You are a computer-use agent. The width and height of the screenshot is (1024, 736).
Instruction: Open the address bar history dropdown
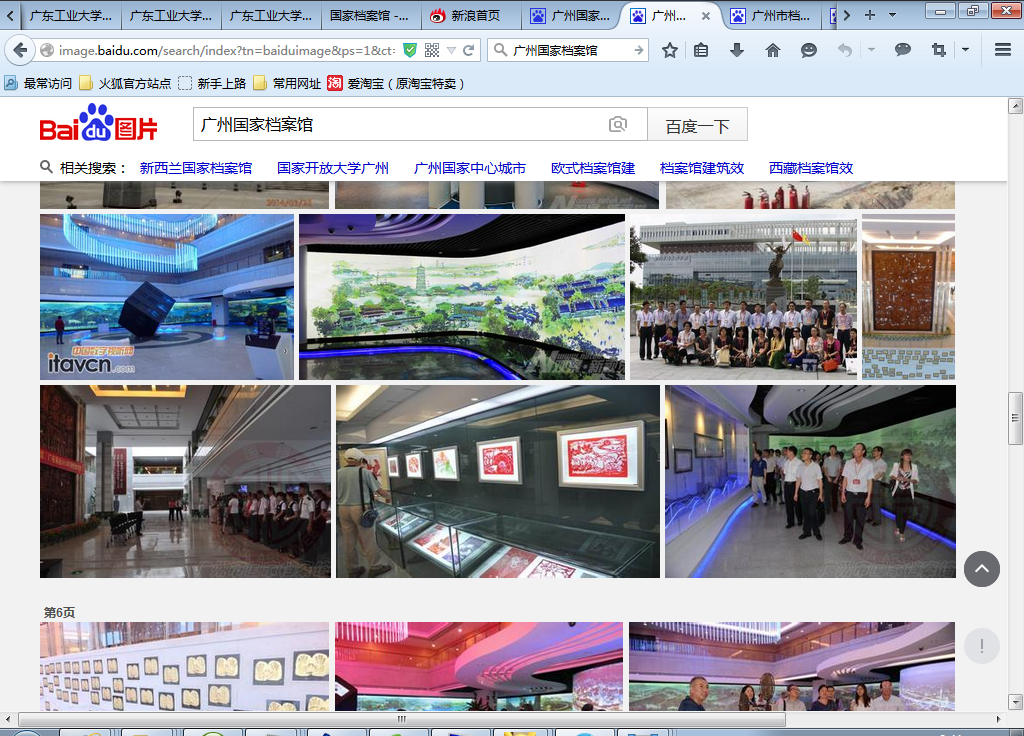451,50
